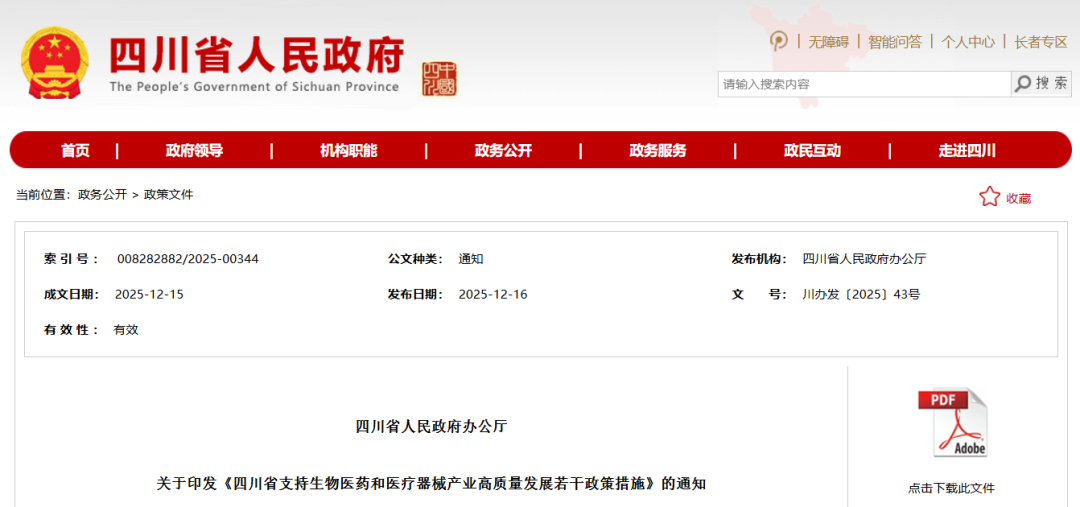The width and height of the screenshot is (1080, 507).
Task: Select 首页 in the navigation bar
Action: pyautogui.click(x=75, y=151)
